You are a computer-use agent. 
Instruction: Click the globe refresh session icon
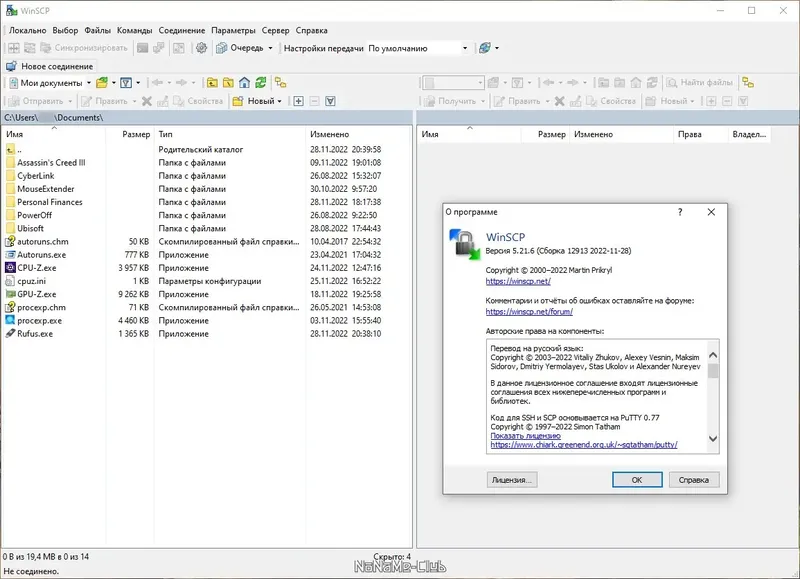coord(485,48)
